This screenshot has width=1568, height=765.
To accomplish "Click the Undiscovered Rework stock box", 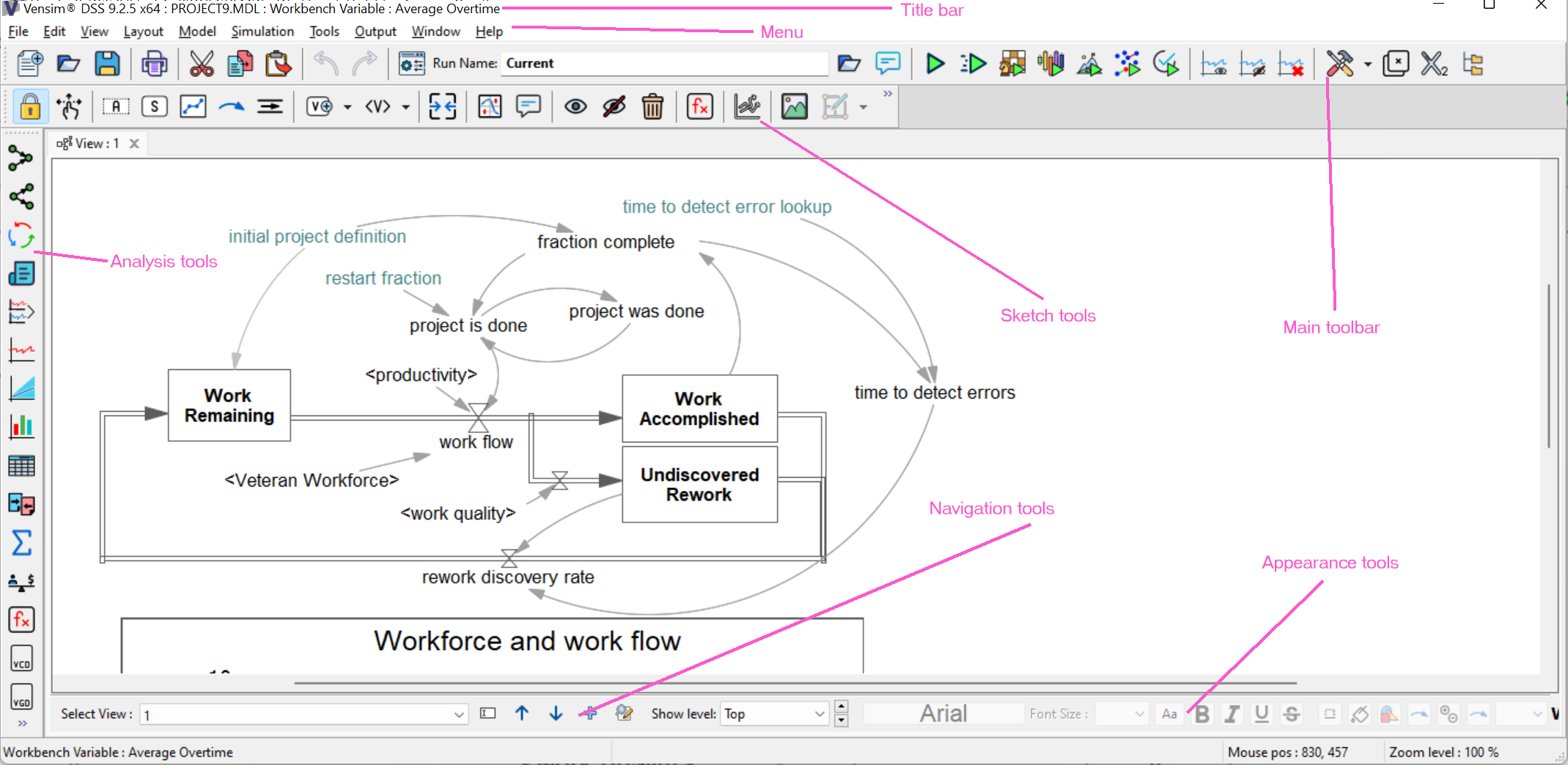I will pyautogui.click(x=699, y=484).
